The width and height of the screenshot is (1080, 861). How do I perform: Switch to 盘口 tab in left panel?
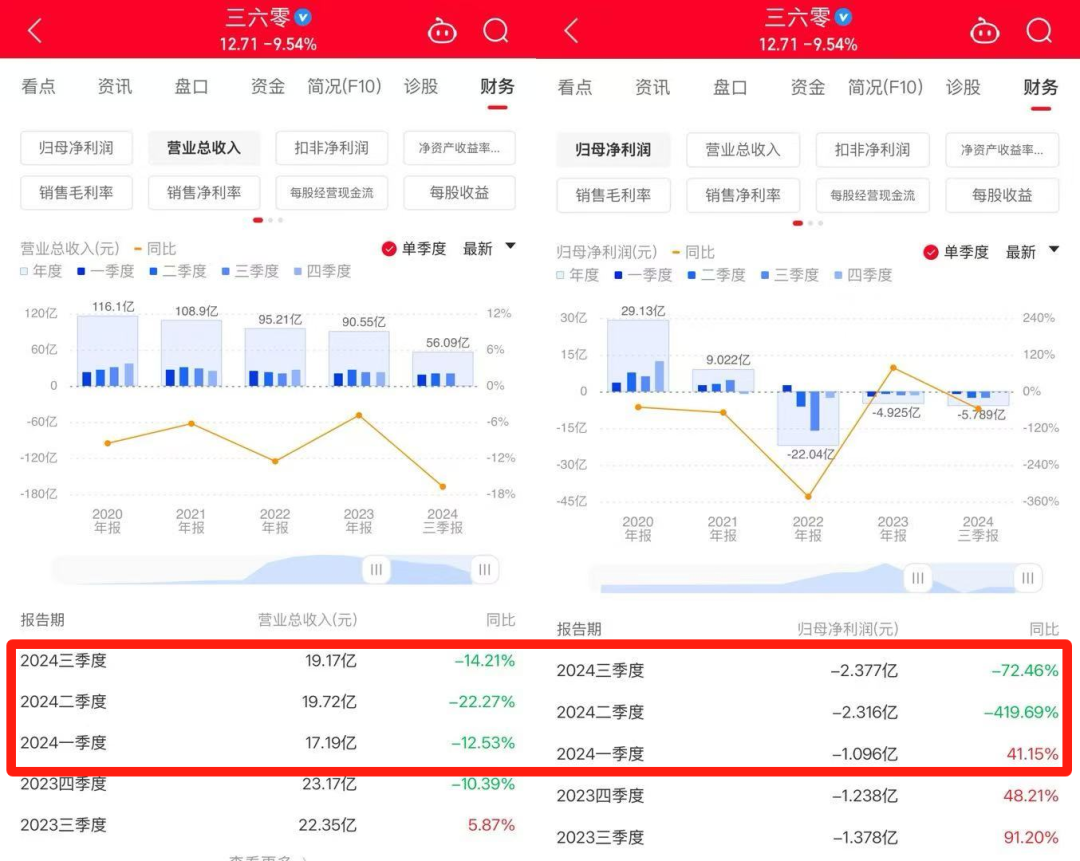click(x=191, y=86)
